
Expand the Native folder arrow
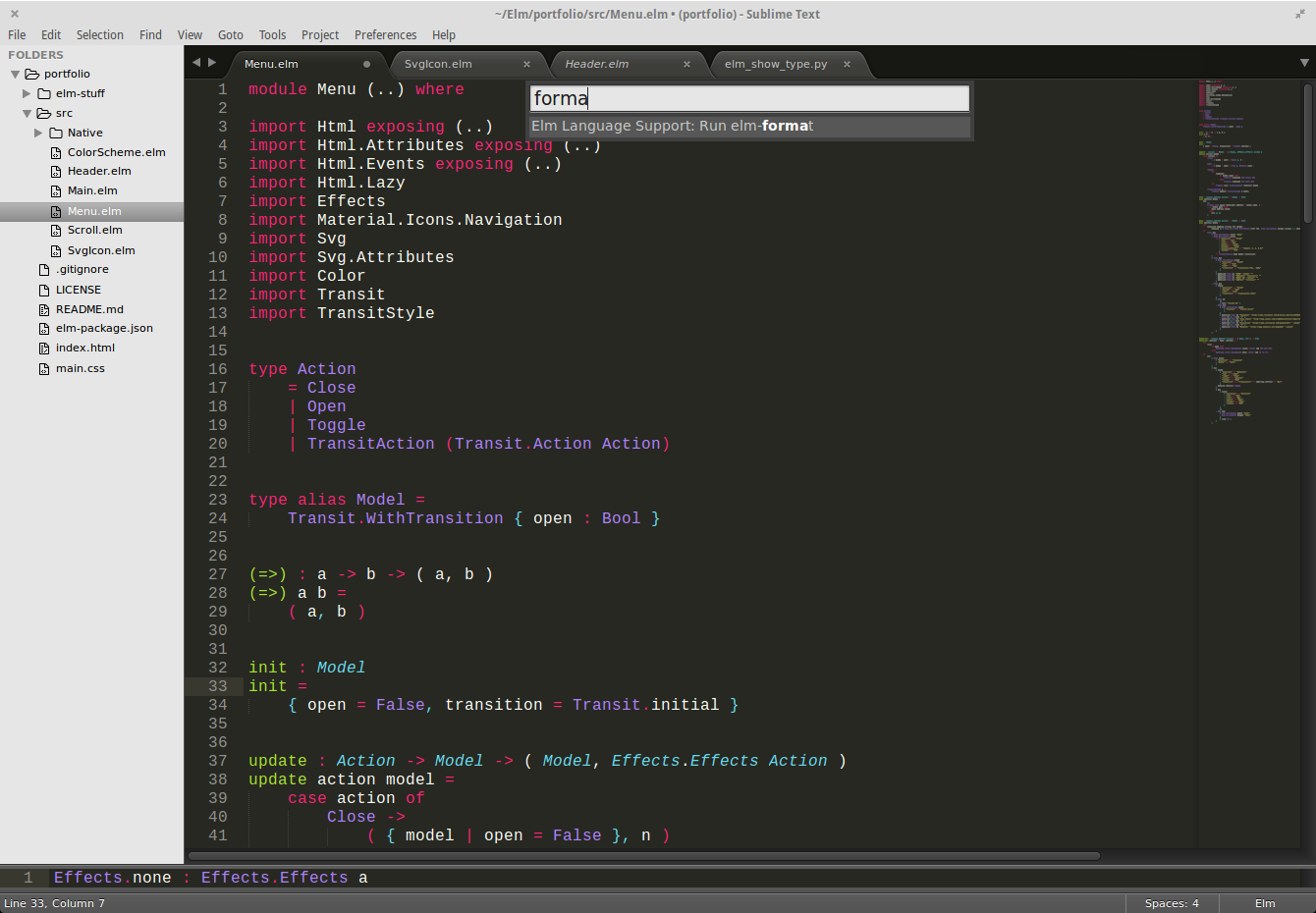pos(38,133)
